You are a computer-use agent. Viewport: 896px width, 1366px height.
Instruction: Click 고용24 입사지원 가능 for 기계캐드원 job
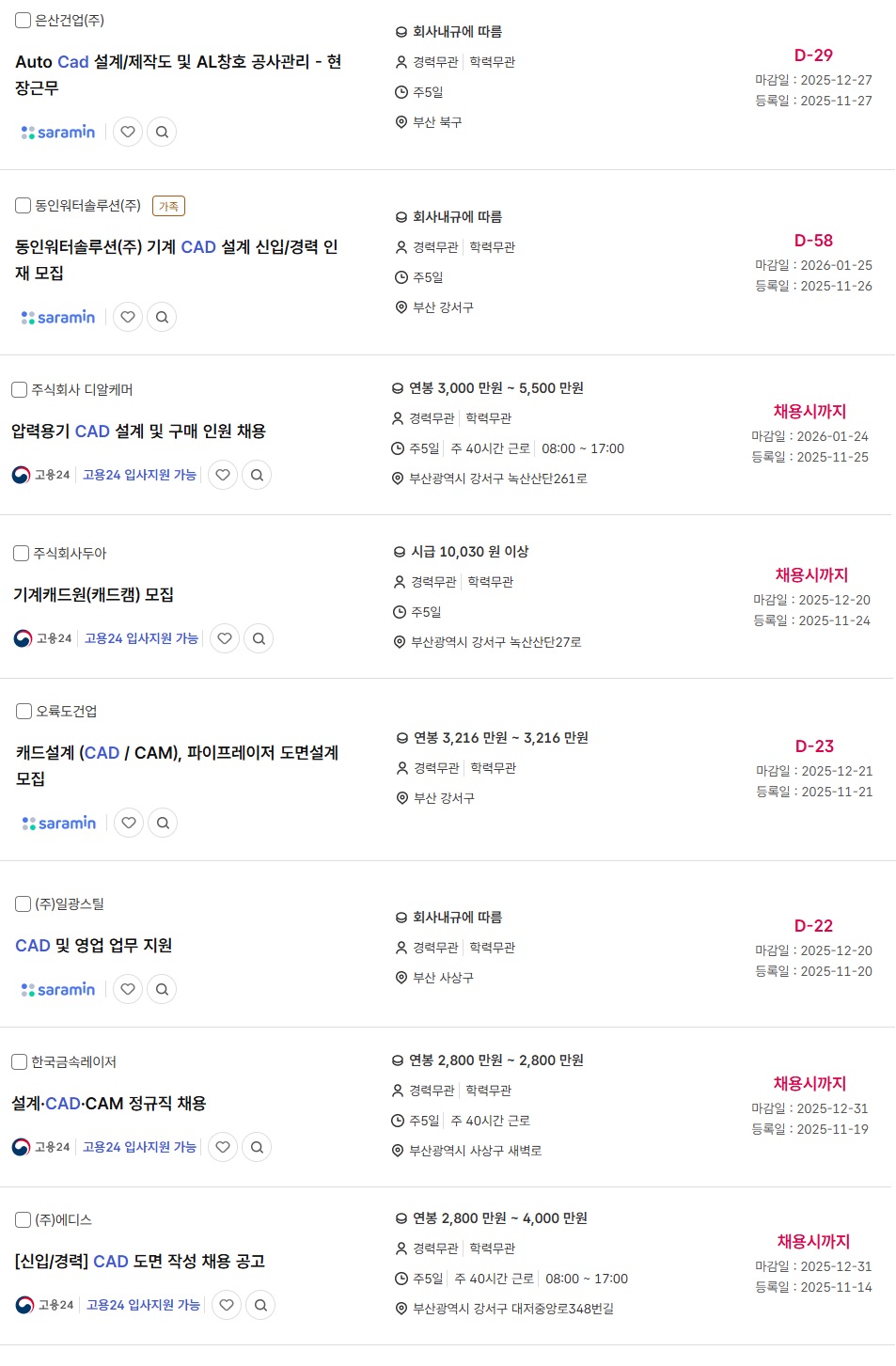[x=141, y=638]
